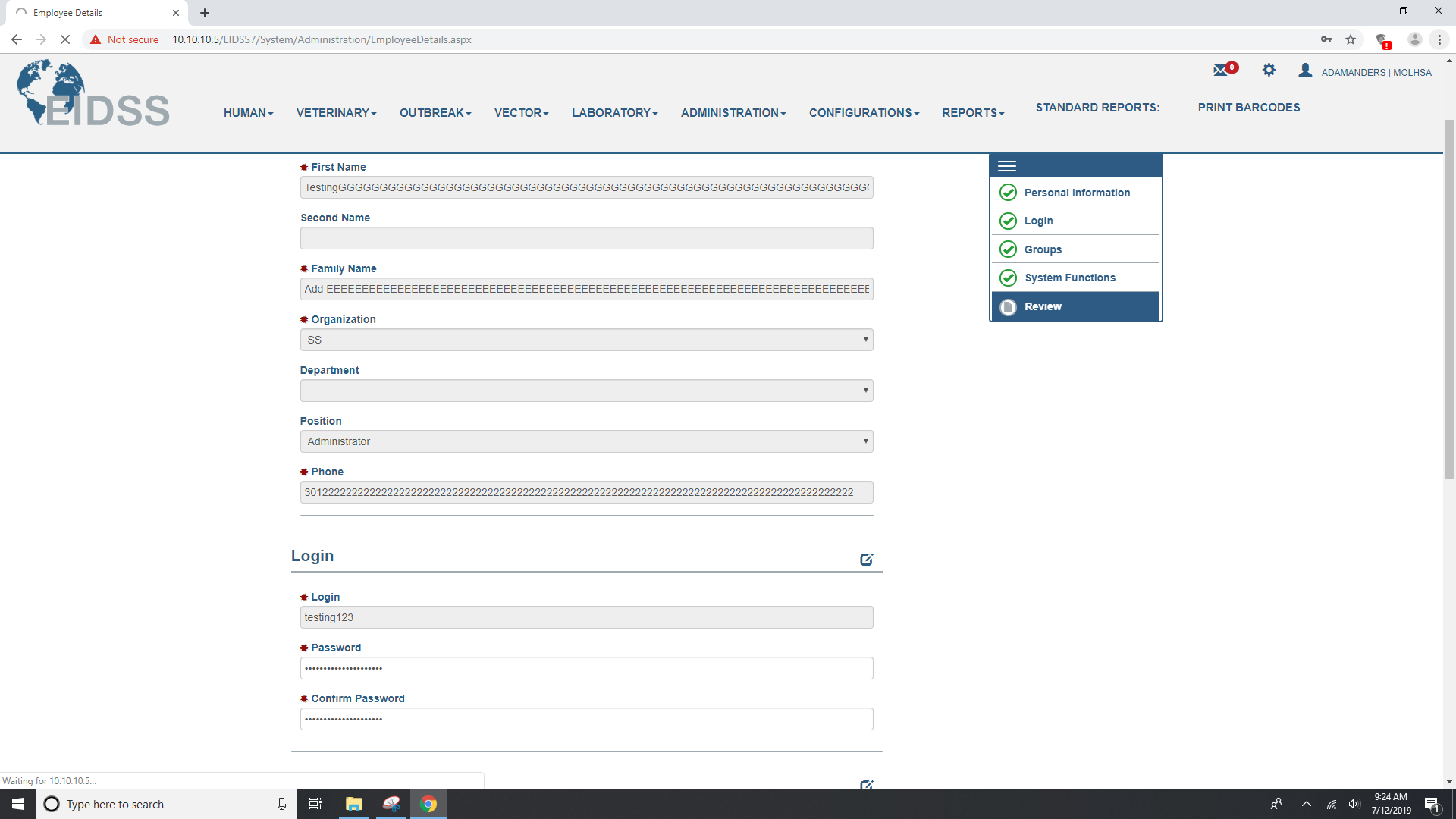
Task: Click Personal Information completed checkmark
Action: coord(1009,192)
